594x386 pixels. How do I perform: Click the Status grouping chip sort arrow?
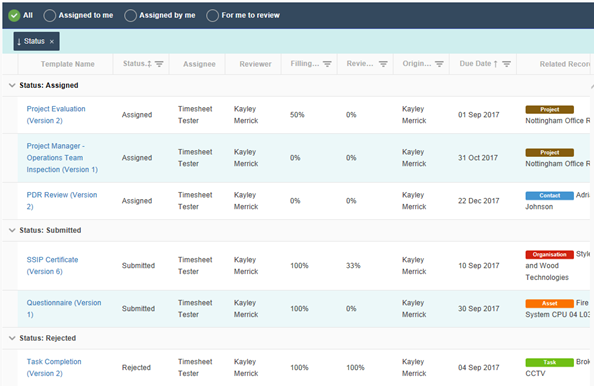tap(19, 42)
